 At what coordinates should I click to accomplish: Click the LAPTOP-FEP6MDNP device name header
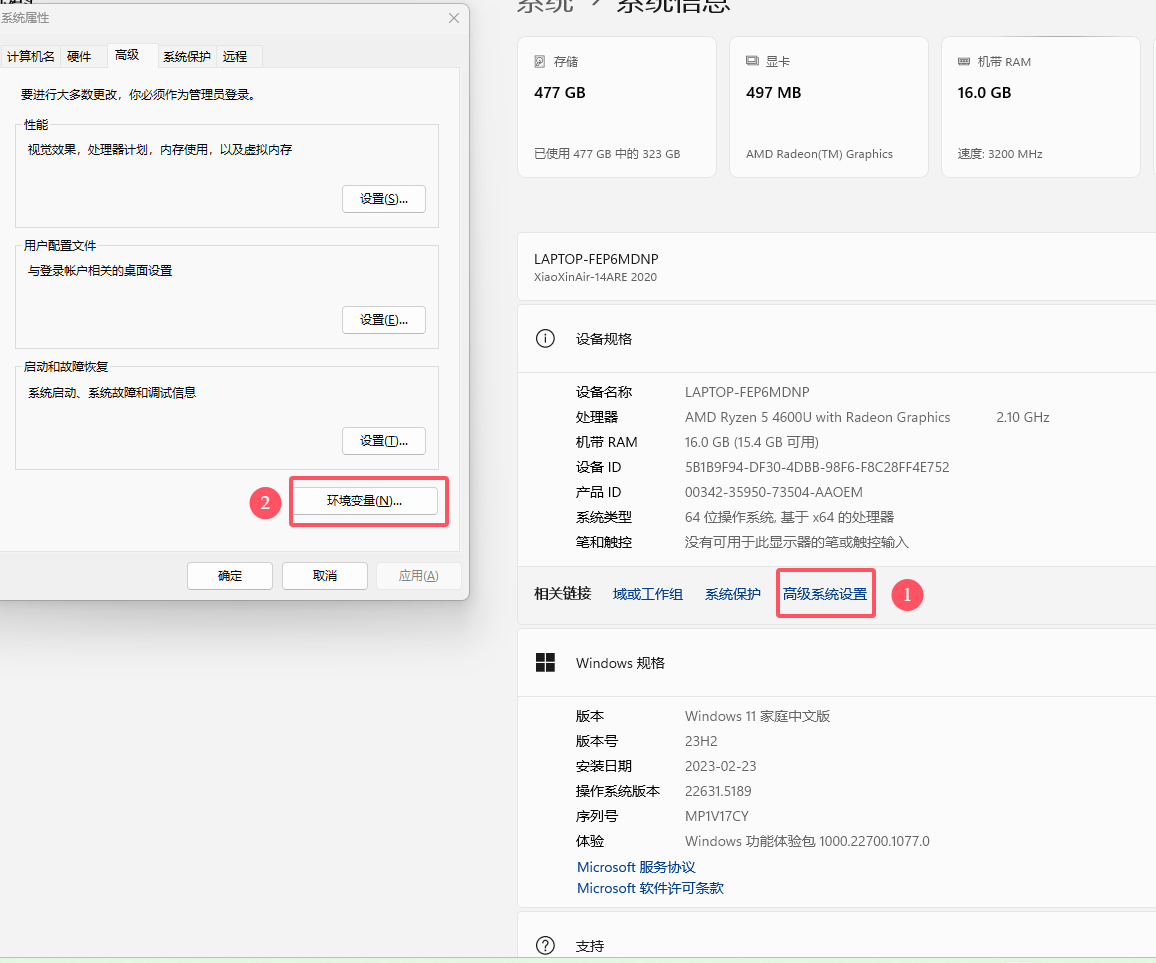pyautogui.click(x=596, y=259)
